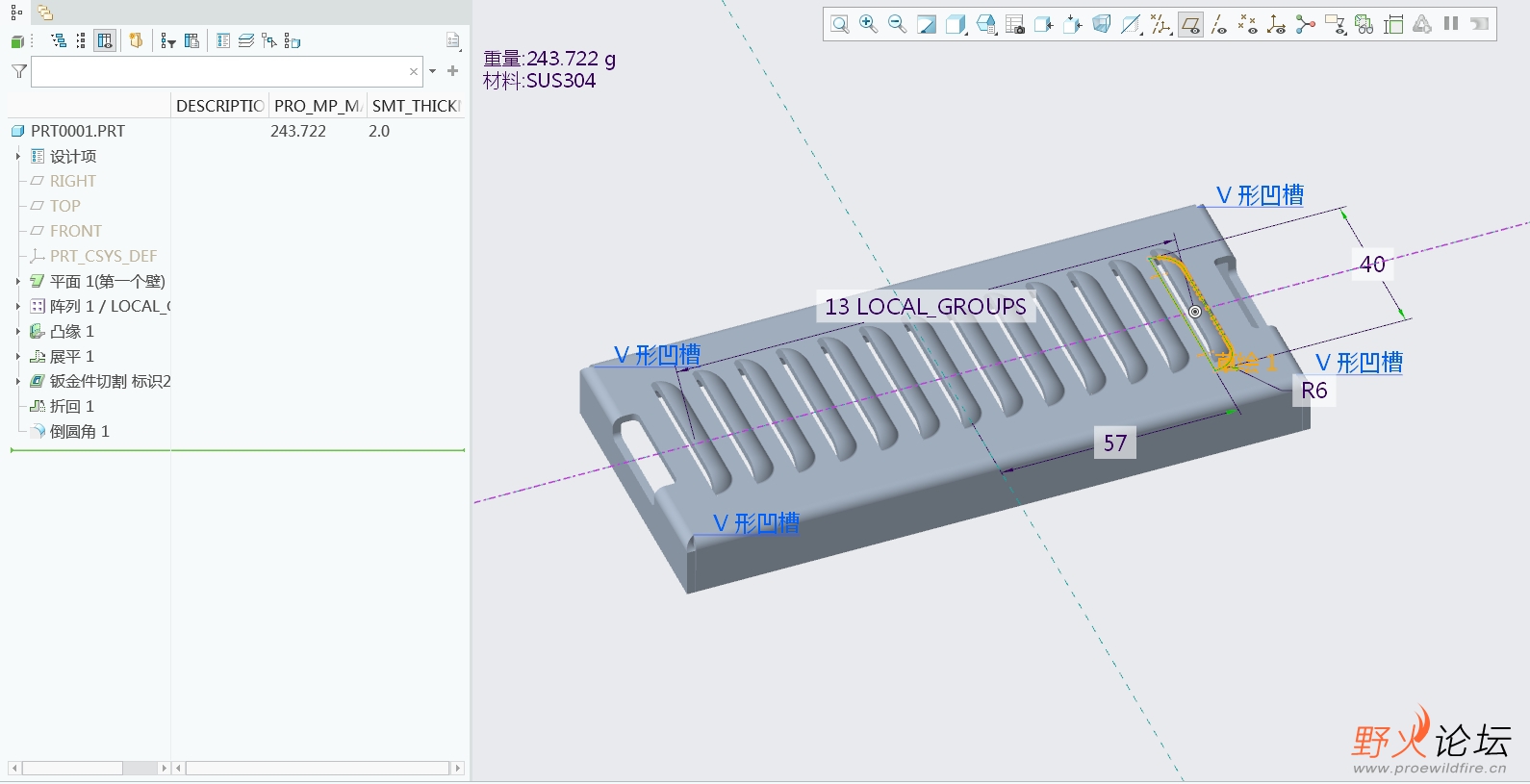The height and width of the screenshot is (784, 1530).
Task: Click the Collapse All tree icon
Action: click(x=81, y=40)
